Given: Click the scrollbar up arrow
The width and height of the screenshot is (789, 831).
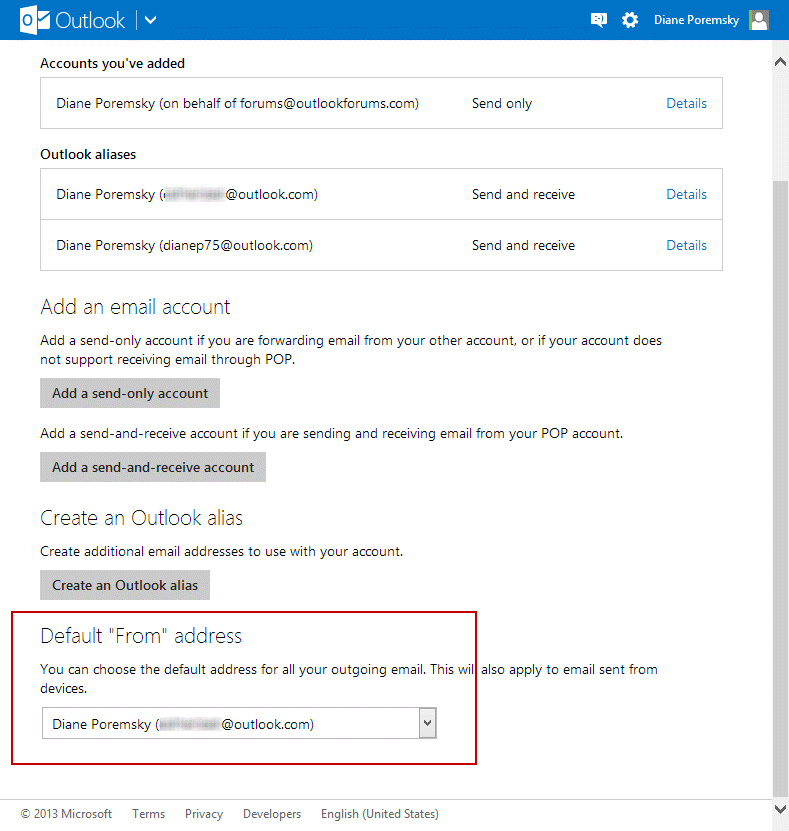Looking at the screenshot, I should tap(780, 62).
